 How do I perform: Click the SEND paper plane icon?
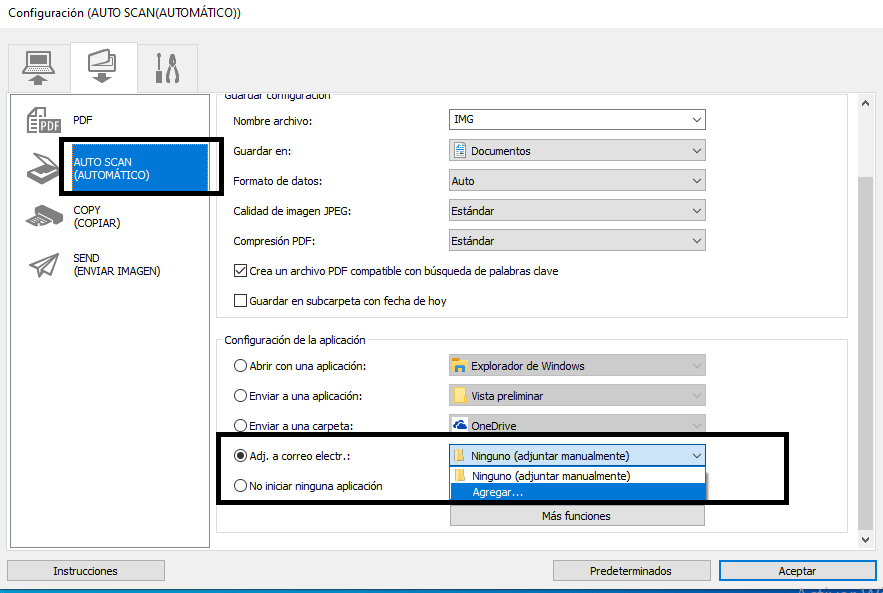pyautogui.click(x=43, y=264)
